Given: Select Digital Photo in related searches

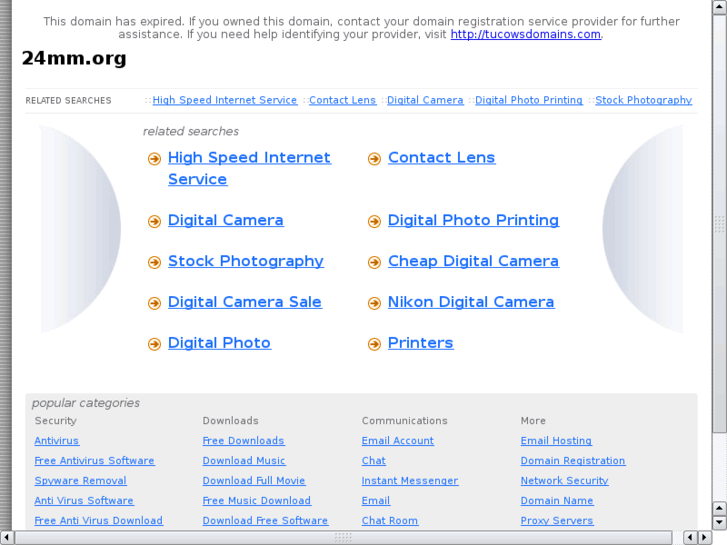Looking at the screenshot, I should click(x=219, y=343).
